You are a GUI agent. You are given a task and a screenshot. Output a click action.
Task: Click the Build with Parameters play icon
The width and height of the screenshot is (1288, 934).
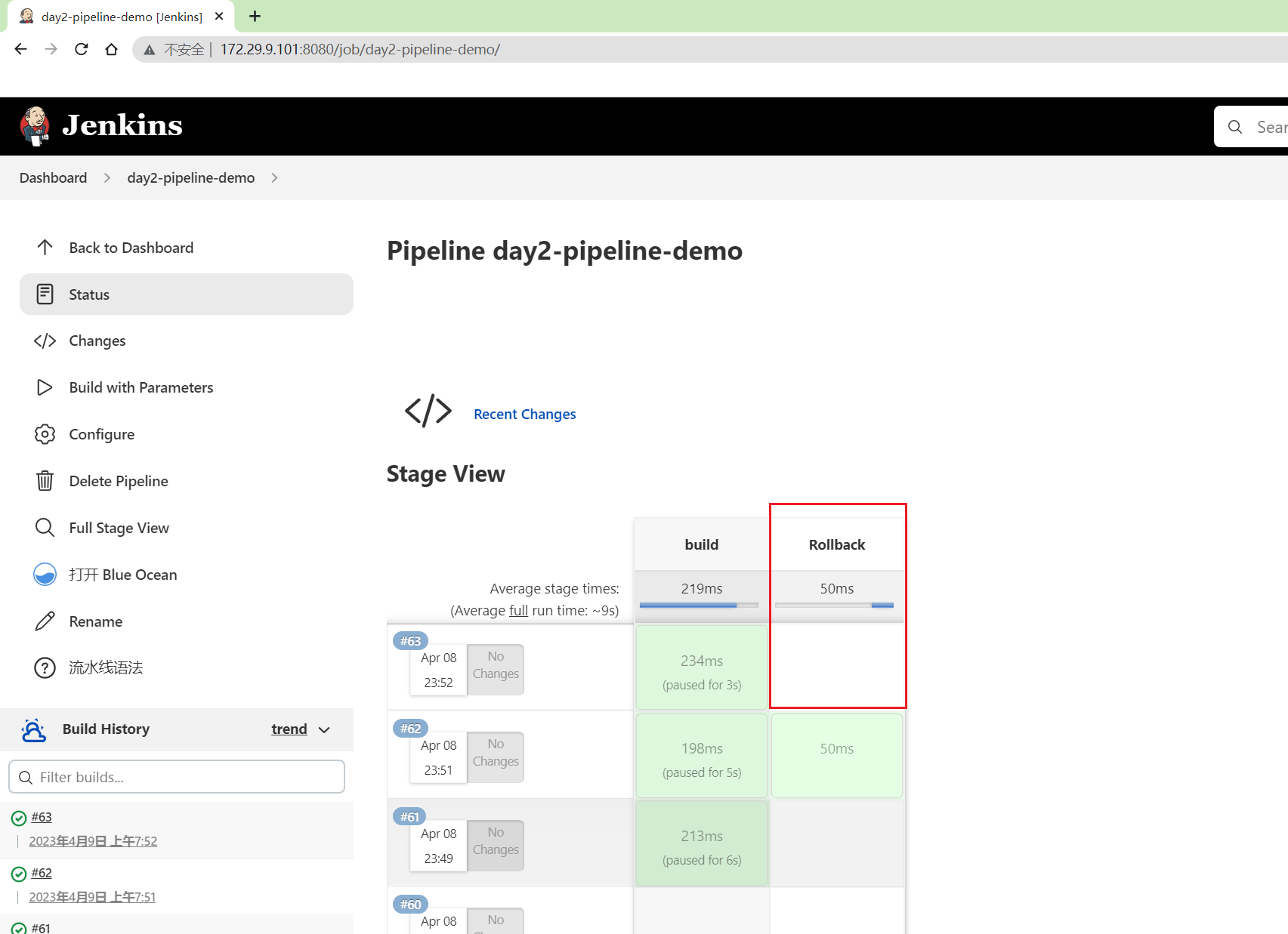(x=45, y=387)
